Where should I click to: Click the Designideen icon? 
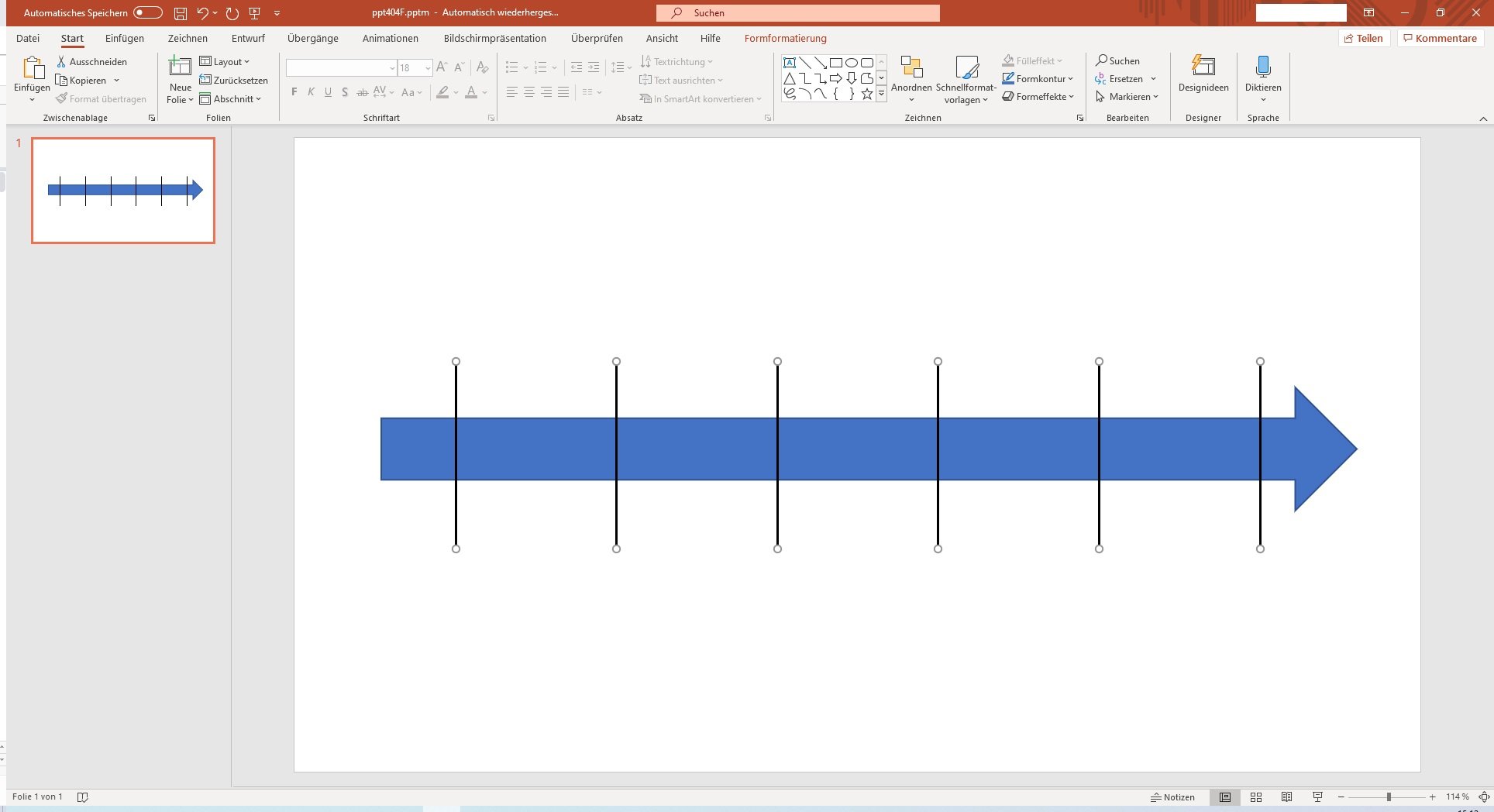(x=1203, y=67)
